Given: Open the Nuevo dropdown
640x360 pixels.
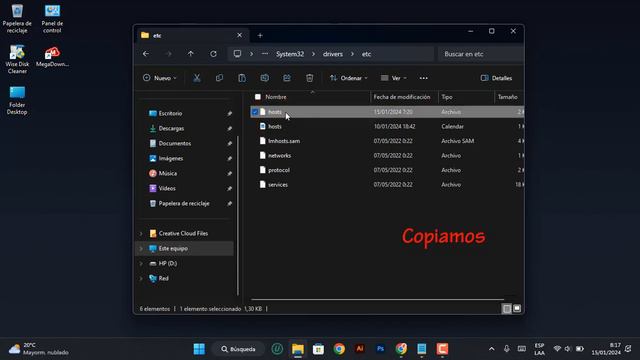Looking at the screenshot, I should (x=160, y=78).
